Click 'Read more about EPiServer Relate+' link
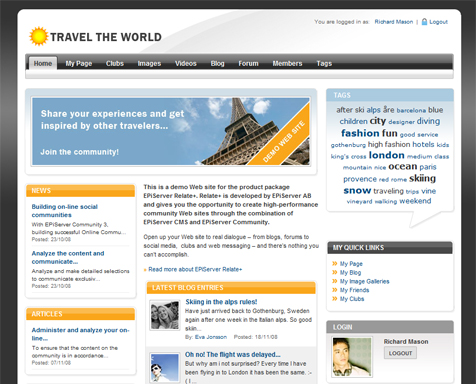The width and height of the screenshot is (476, 384). coord(195,269)
